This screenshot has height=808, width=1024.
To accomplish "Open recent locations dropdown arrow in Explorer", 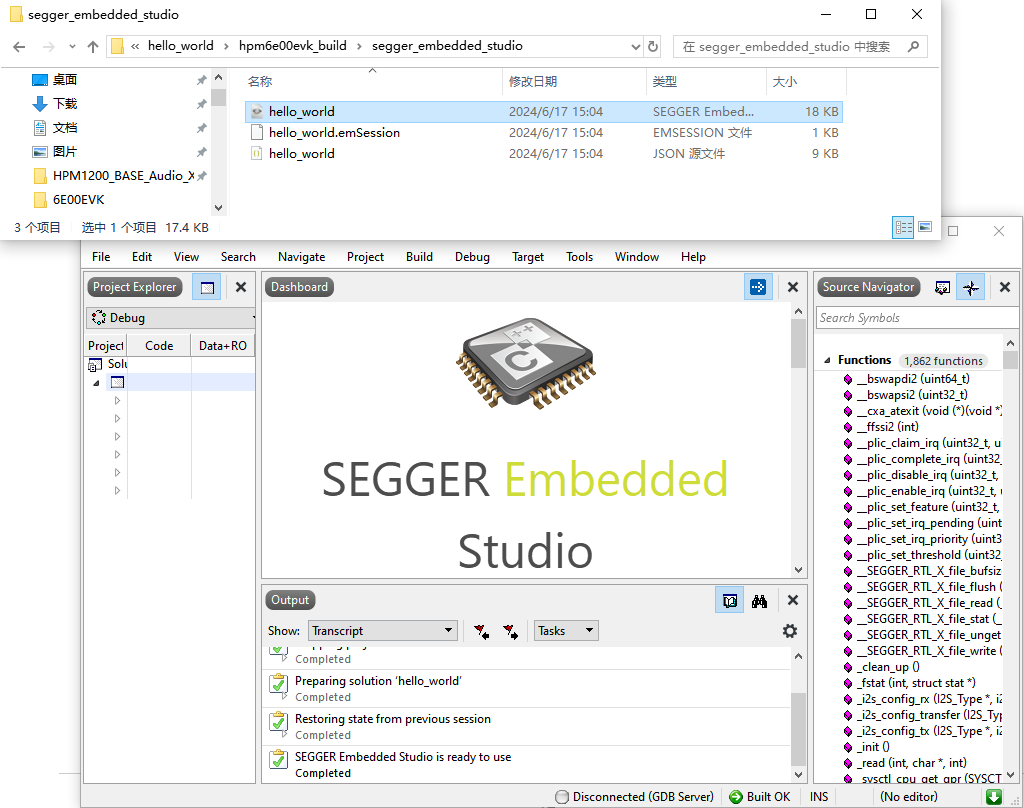I will point(72,46).
